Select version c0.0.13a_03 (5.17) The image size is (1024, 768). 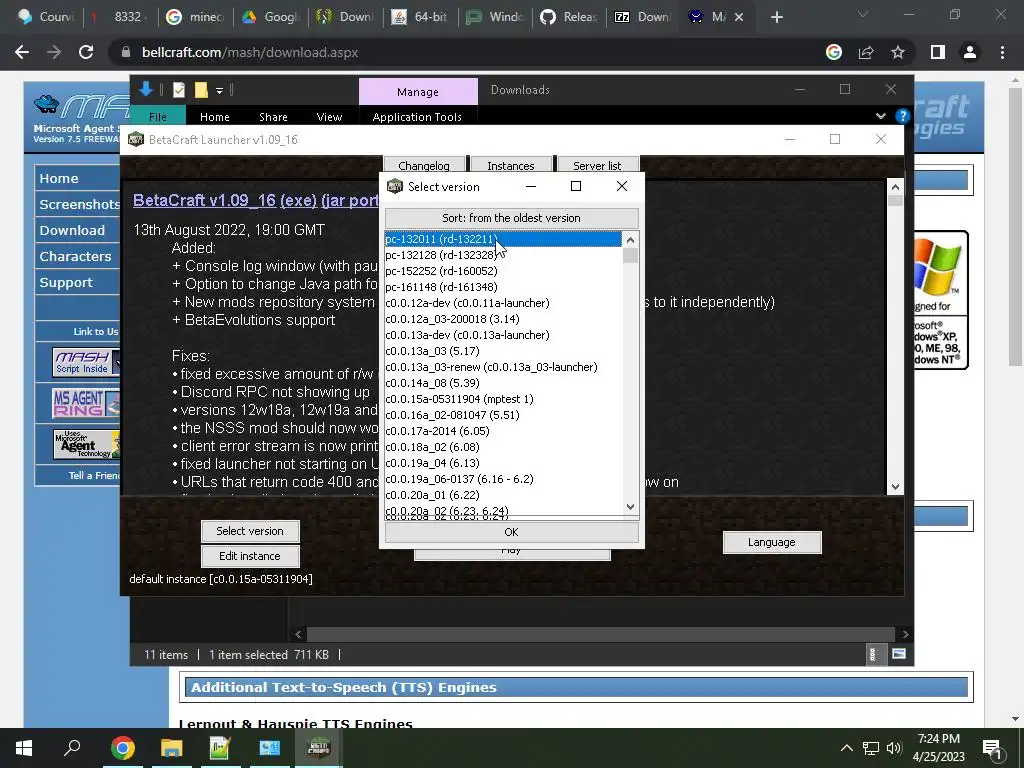503,351
